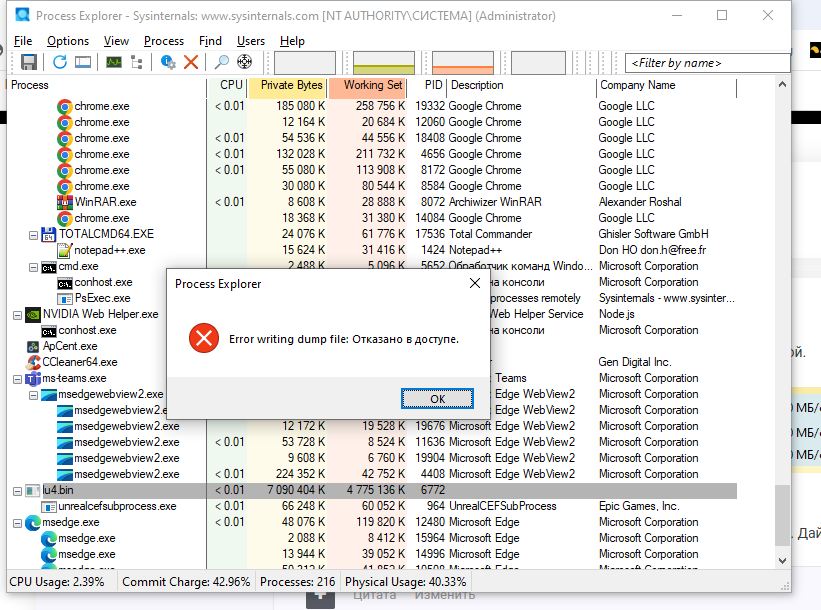The image size is (821, 610).
Task: Click the unrealcefsubprocess.exe icon
Action: pyautogui.click(x=49, y=506)
